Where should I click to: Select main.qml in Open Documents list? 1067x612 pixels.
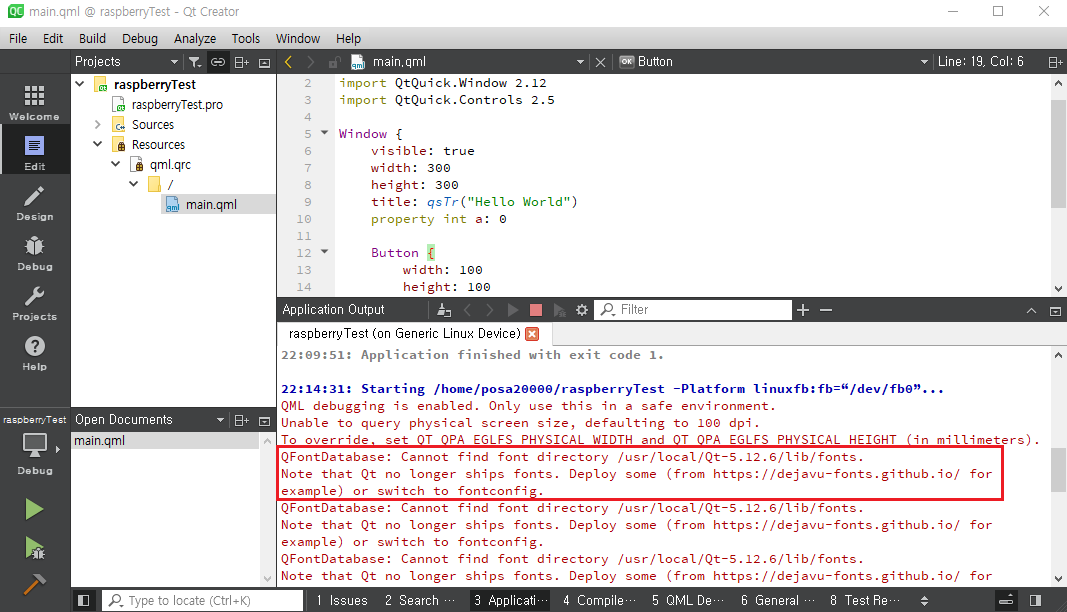(x=167, y=440)
